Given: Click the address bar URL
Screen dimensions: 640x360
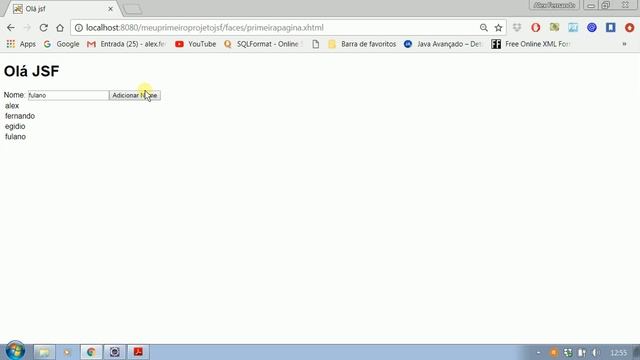Looking at the screenshot, I should pos(204,28).
